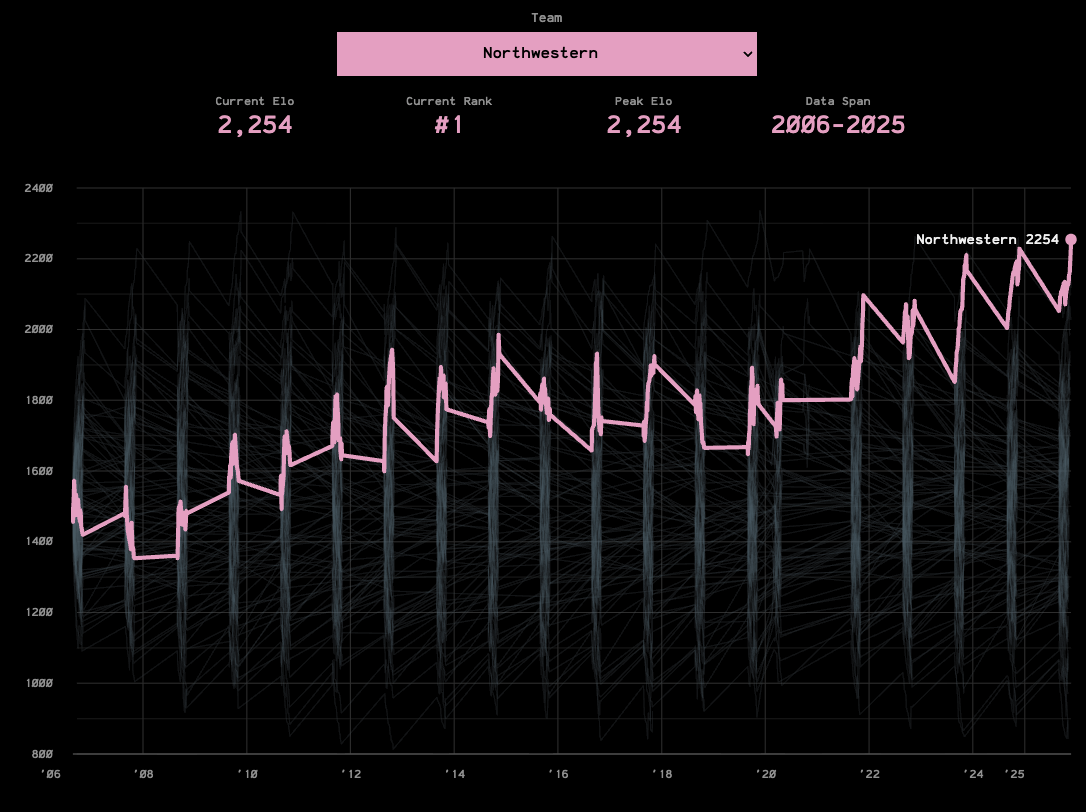Click the Current Elo value 2,254

(x=255, y=125)
